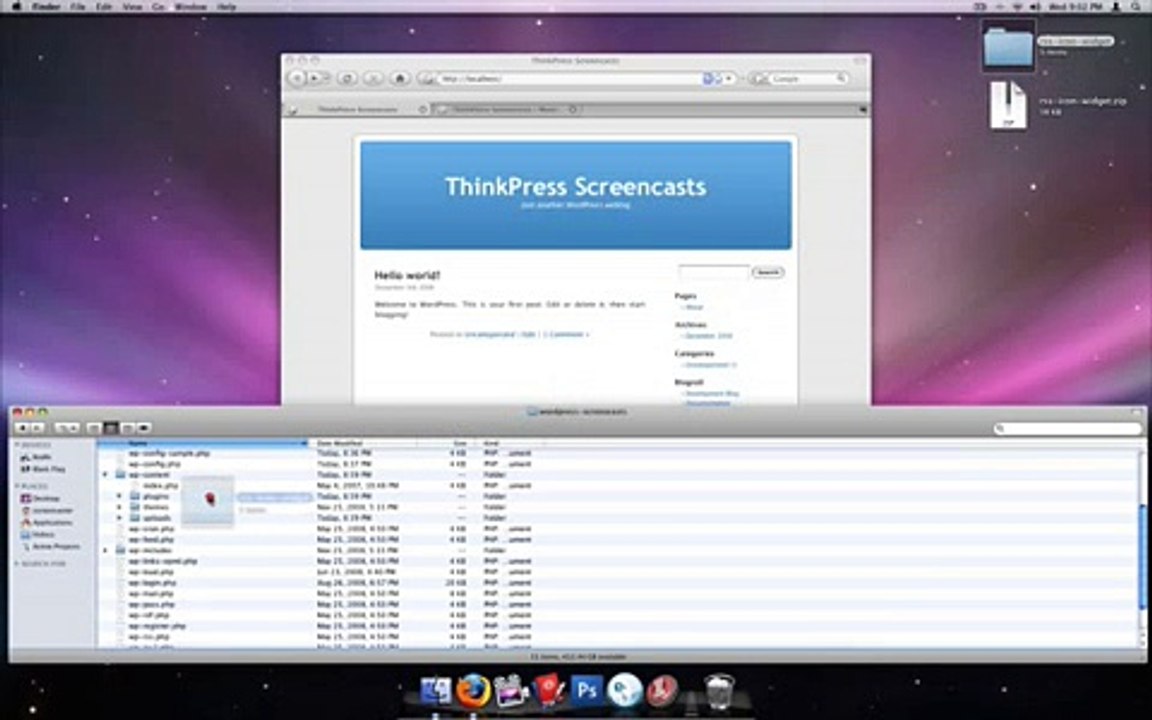Open the Hello world! post title
This screenshot has height=720, width=1152.
tap(407, 276)
